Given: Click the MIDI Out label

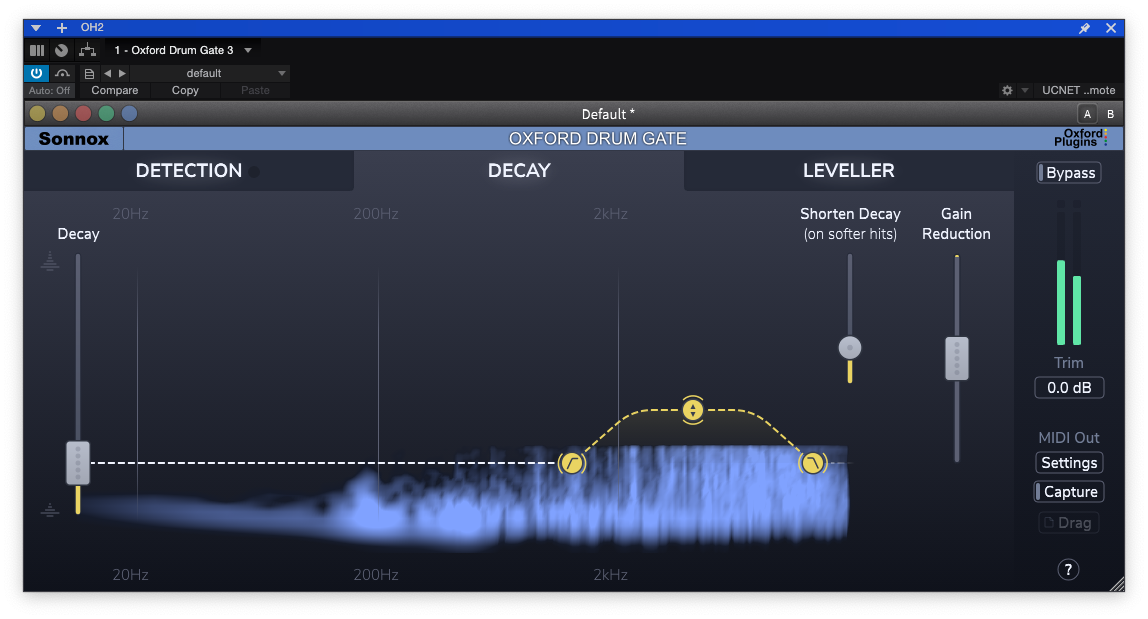Looking at the screenshot, I should point(1069,438).
